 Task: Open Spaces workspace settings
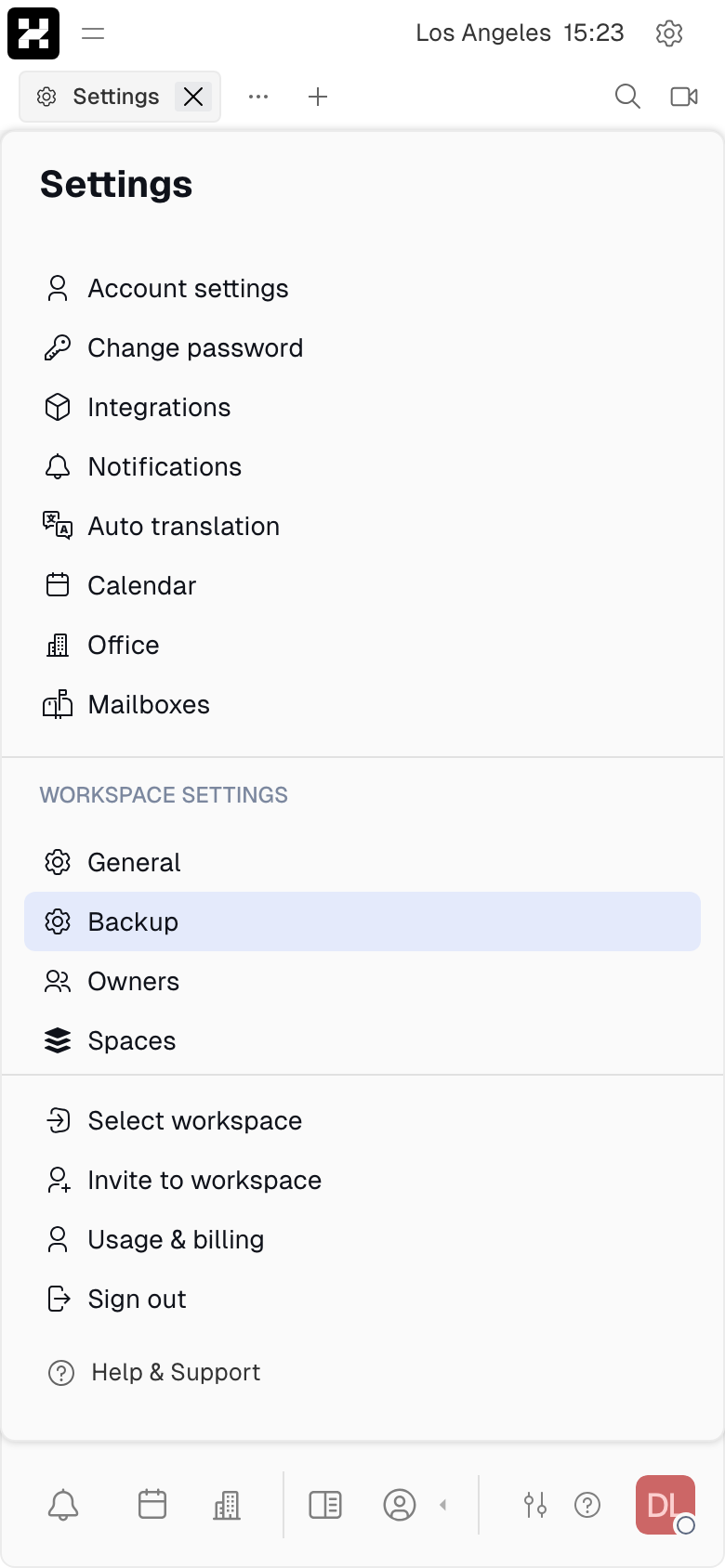[362, 1040]
